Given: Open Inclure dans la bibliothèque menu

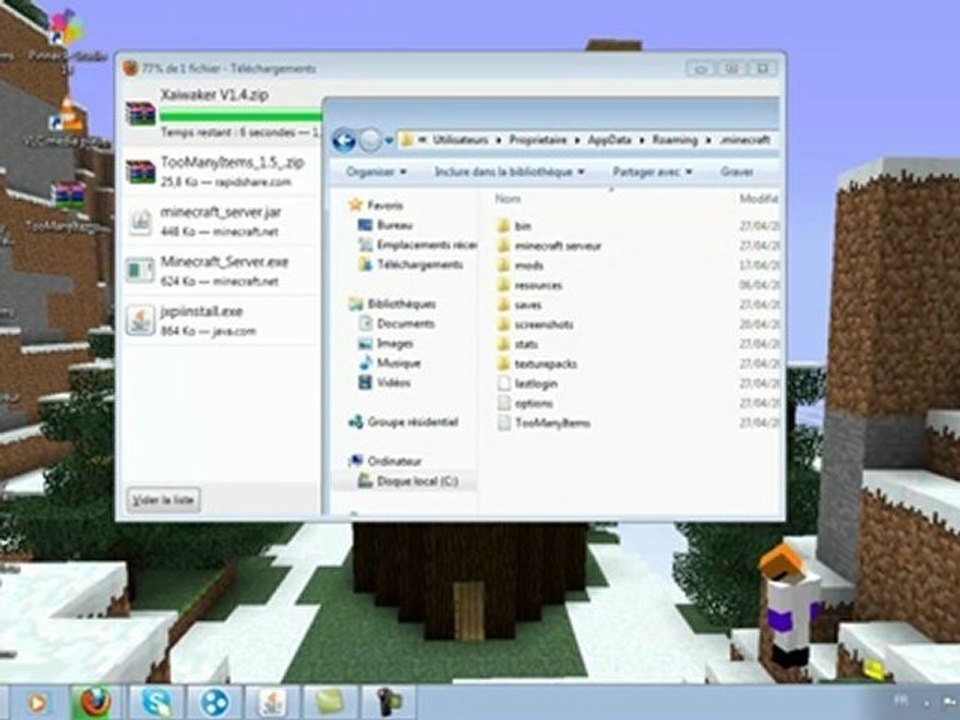Looking at the screenshot, I should [509, 172].
